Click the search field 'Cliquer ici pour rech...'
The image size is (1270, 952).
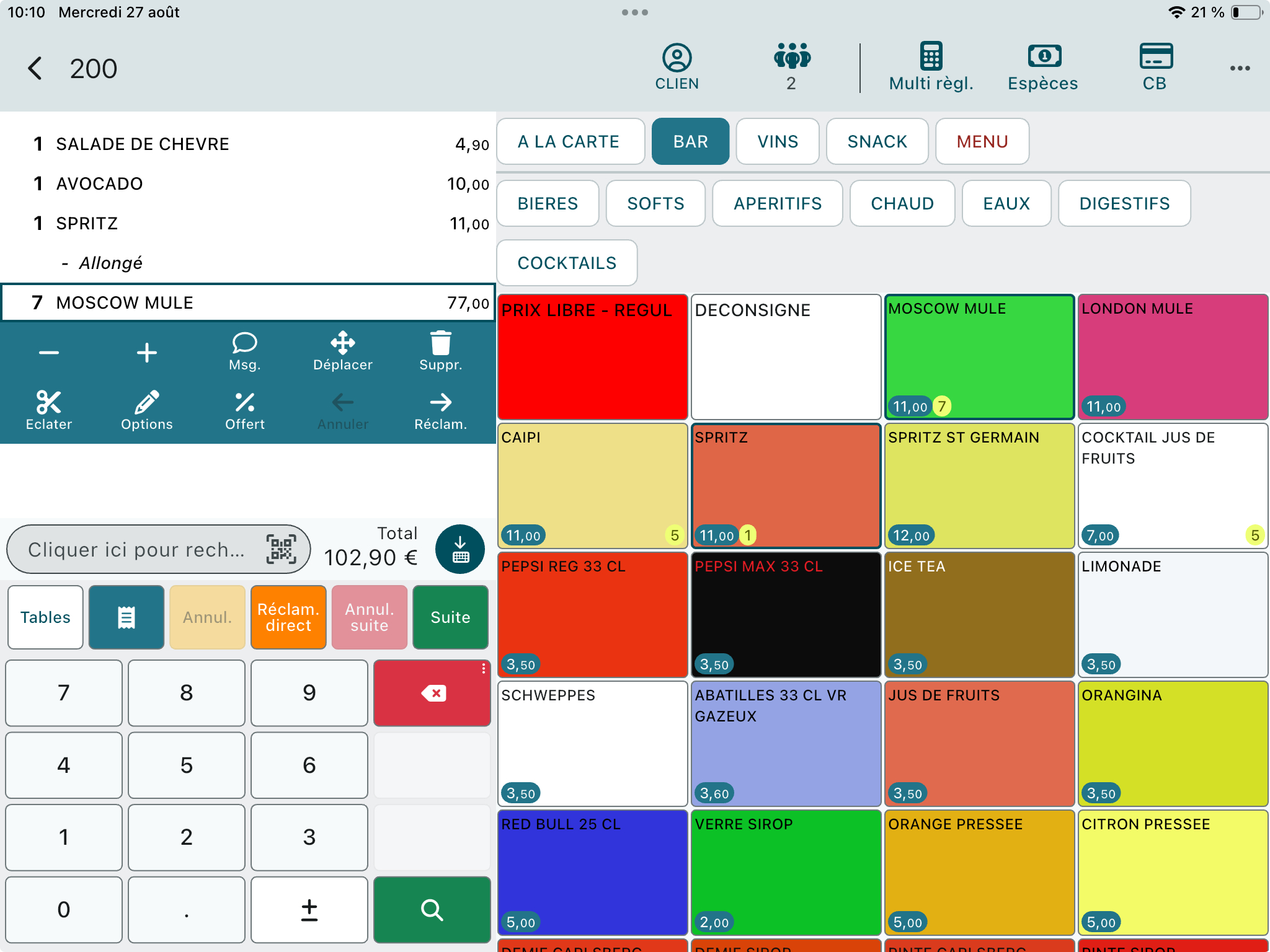click(x=158, y=549)
